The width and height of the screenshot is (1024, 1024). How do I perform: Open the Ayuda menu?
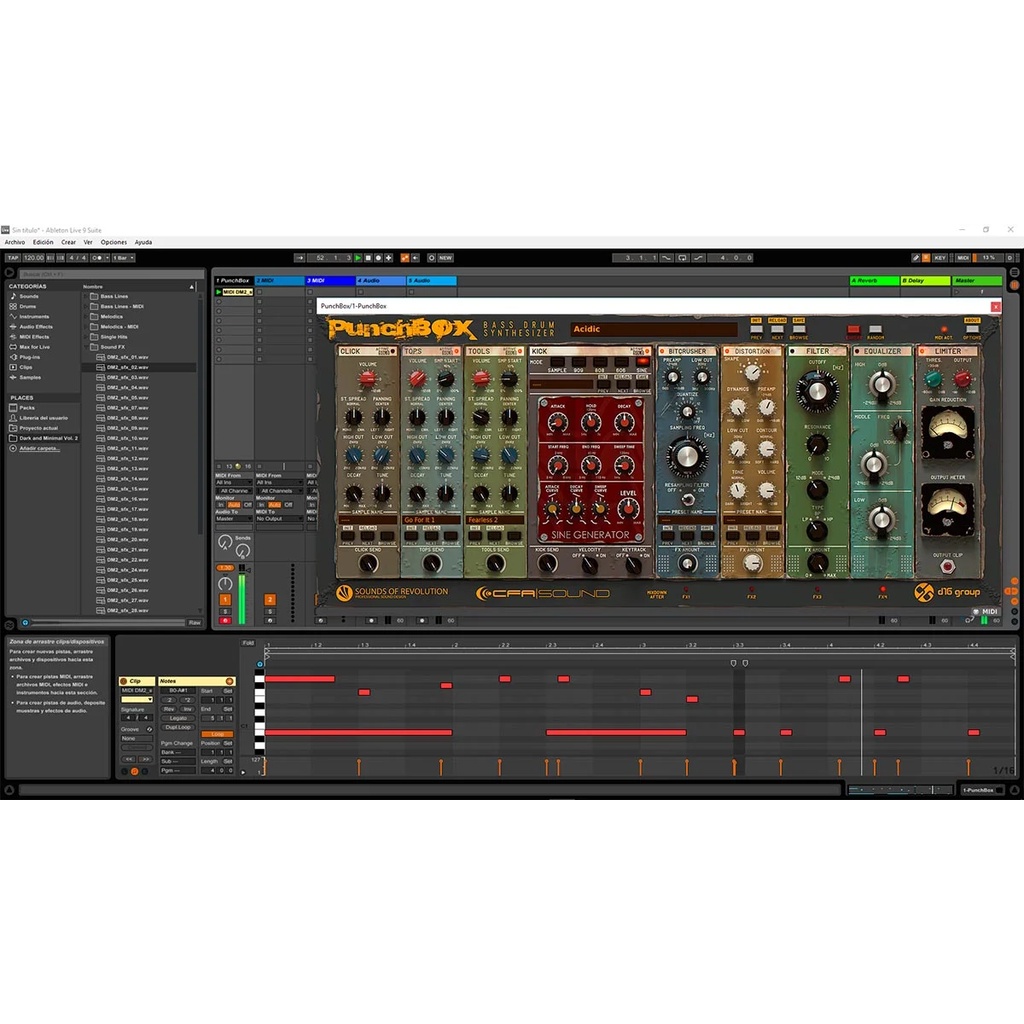pos(143,242)
